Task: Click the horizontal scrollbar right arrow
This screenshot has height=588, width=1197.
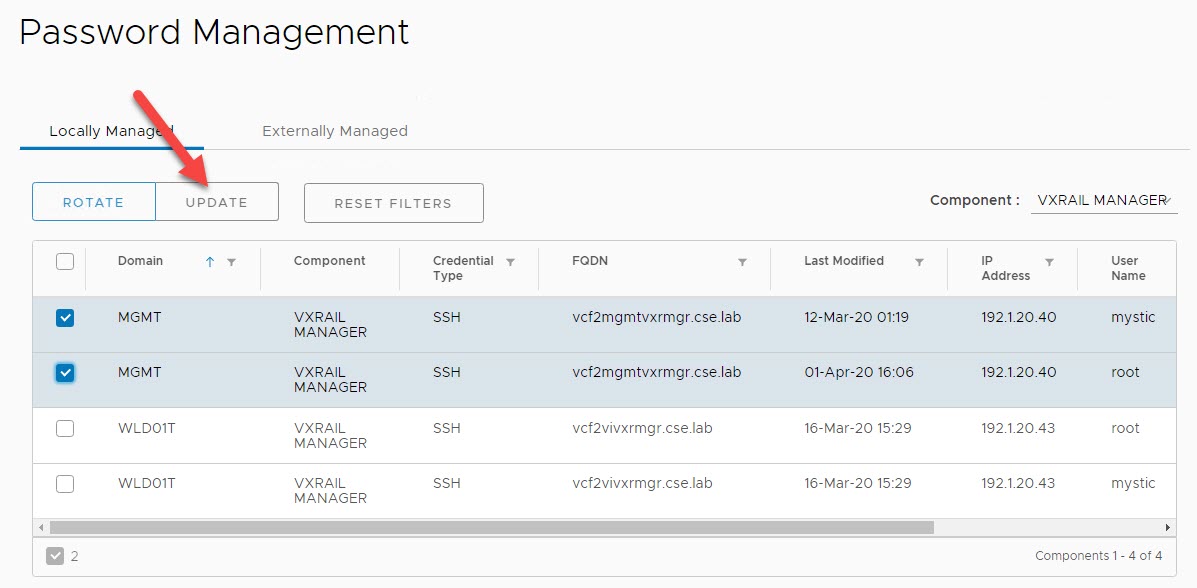Action: (1167, 527)
